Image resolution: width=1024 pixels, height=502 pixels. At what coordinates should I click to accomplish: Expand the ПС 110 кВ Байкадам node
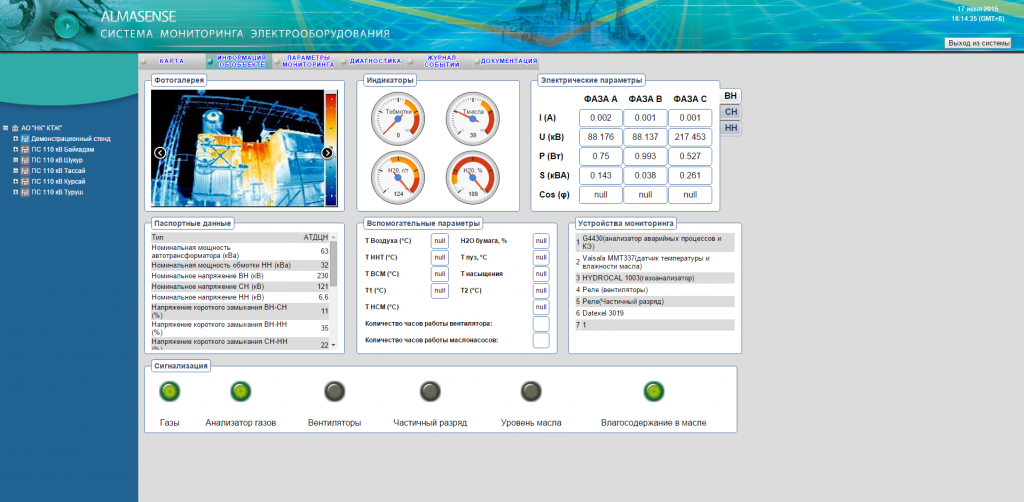click(15, 149)
